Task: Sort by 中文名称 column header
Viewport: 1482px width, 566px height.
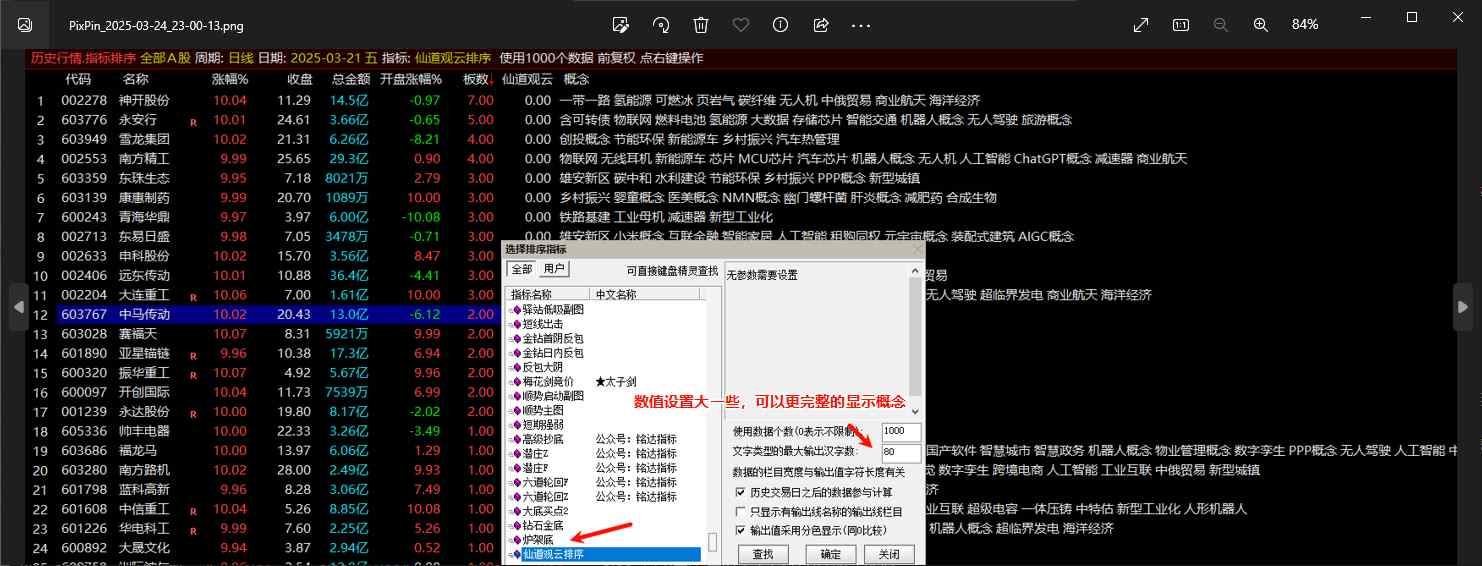Action: pos(644,294)
